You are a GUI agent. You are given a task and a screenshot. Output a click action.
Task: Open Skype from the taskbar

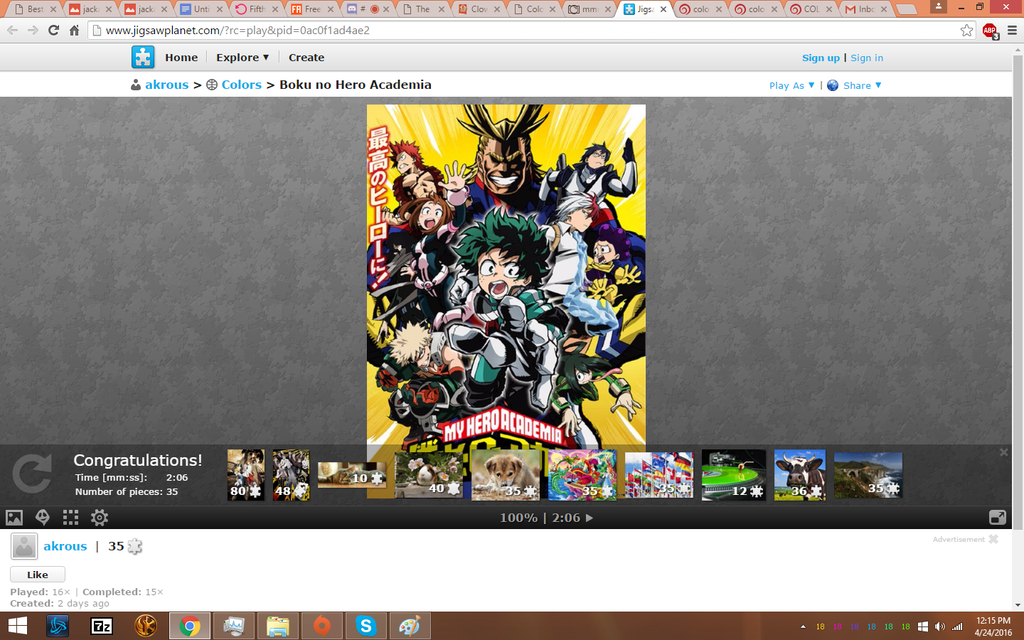[x=366, y=626]
